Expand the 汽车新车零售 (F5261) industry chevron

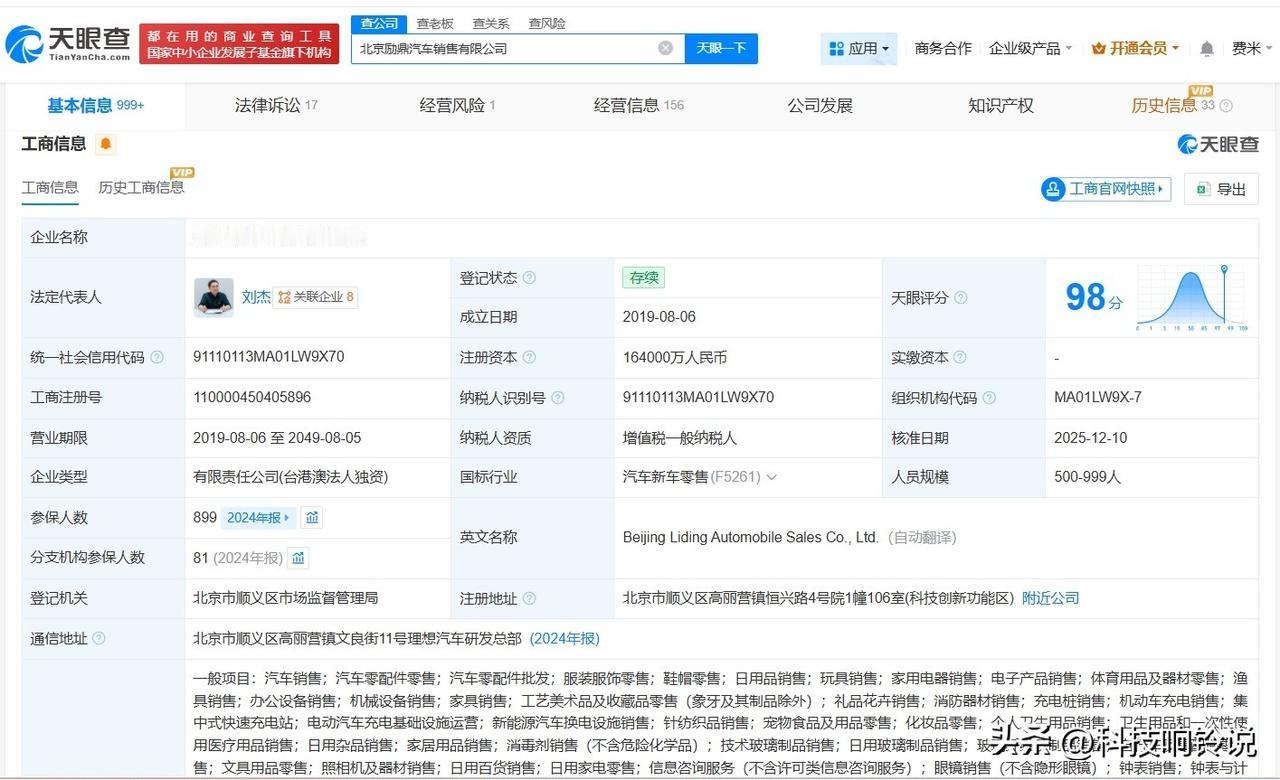click(771, 478)
